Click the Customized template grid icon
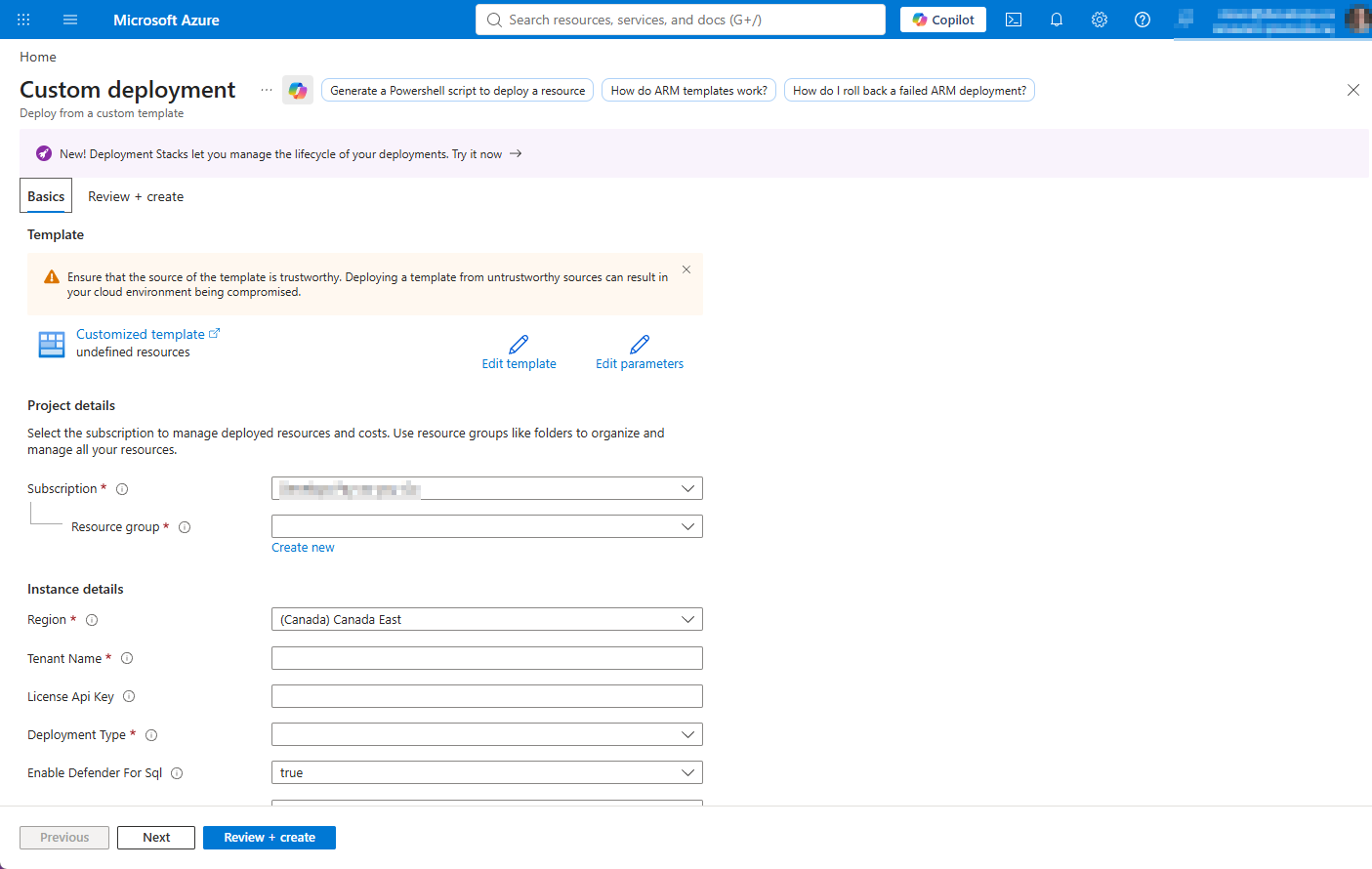Screen dimensions: 1372x869 [52, 344]
